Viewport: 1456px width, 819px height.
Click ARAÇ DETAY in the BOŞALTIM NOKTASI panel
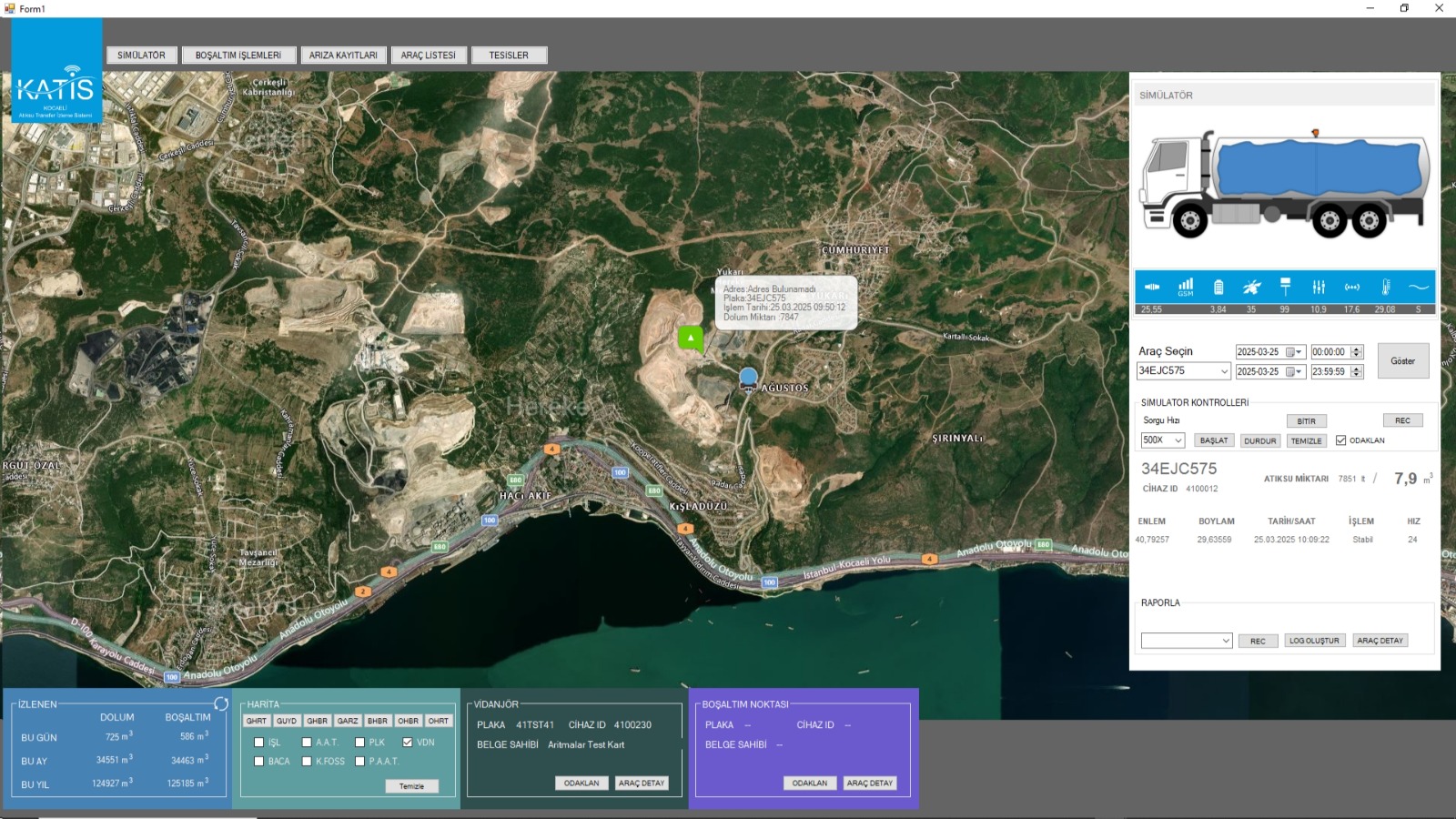point(870,783)
